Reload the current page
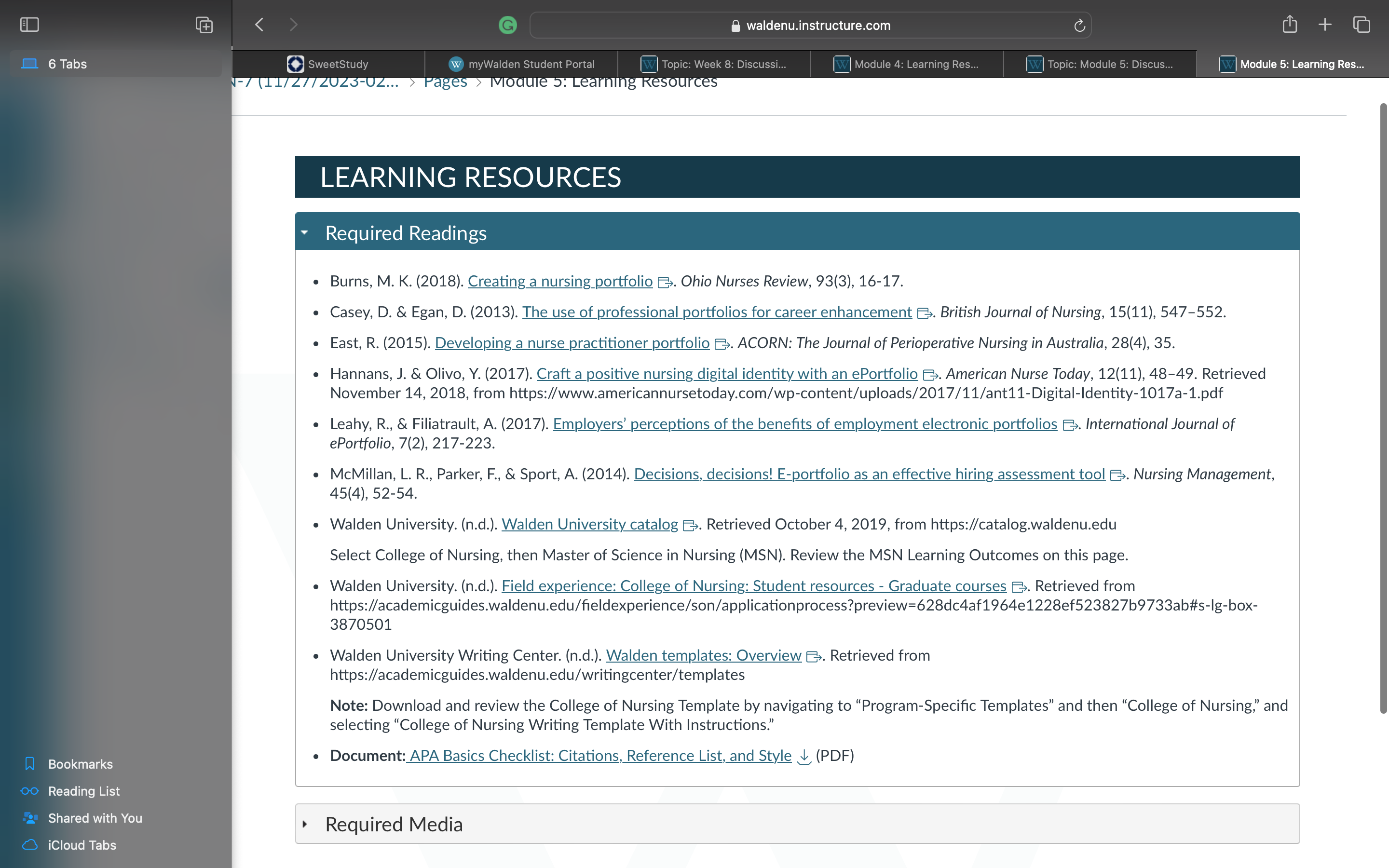 pyautogui.click(x=1079, y=25)
